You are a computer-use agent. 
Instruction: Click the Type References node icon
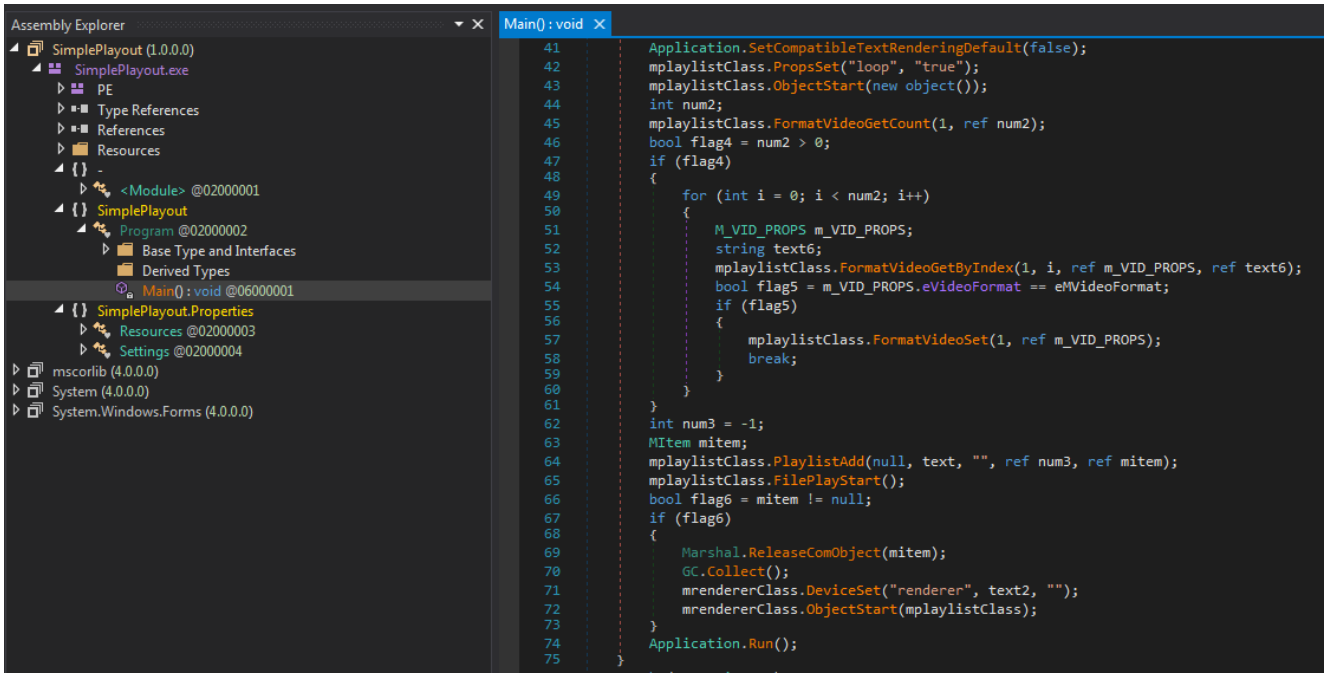(x=80, y=110)
